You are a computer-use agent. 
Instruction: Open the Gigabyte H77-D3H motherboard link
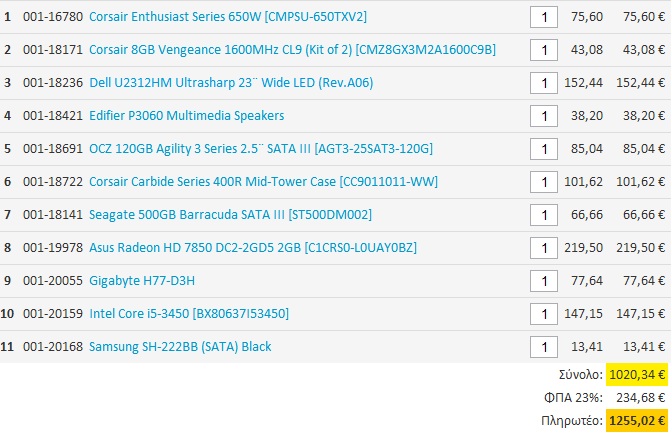[x=142, y=281]
